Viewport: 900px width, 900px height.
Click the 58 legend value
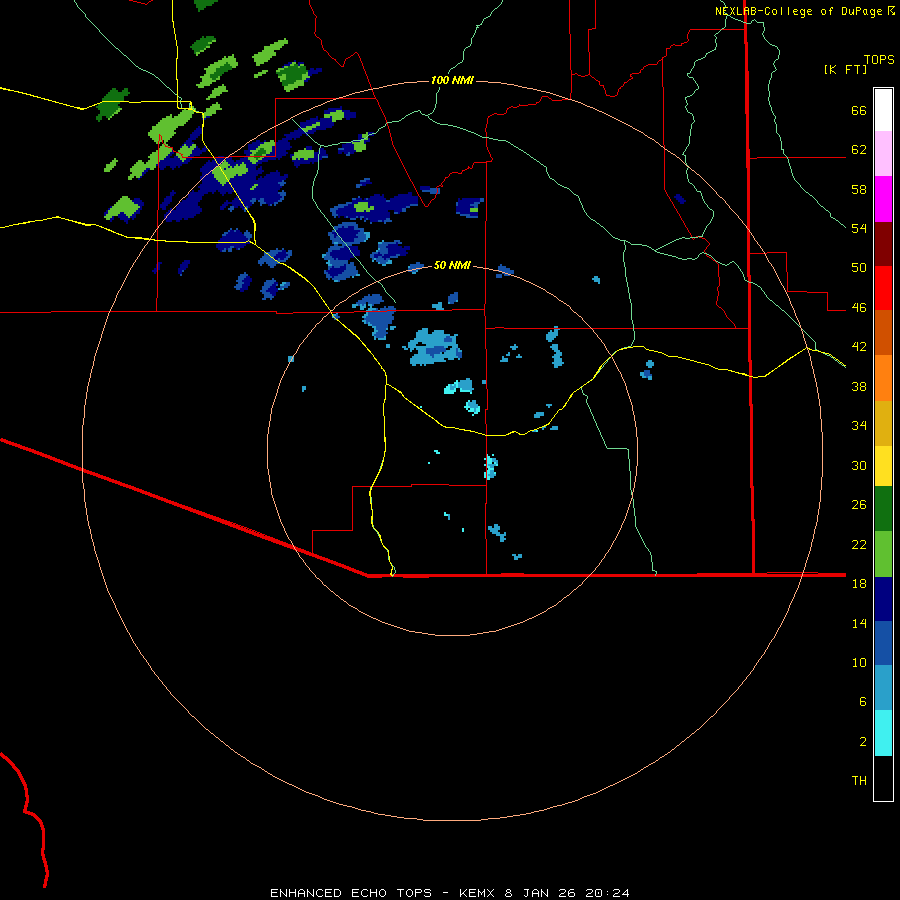pos(859,189)
